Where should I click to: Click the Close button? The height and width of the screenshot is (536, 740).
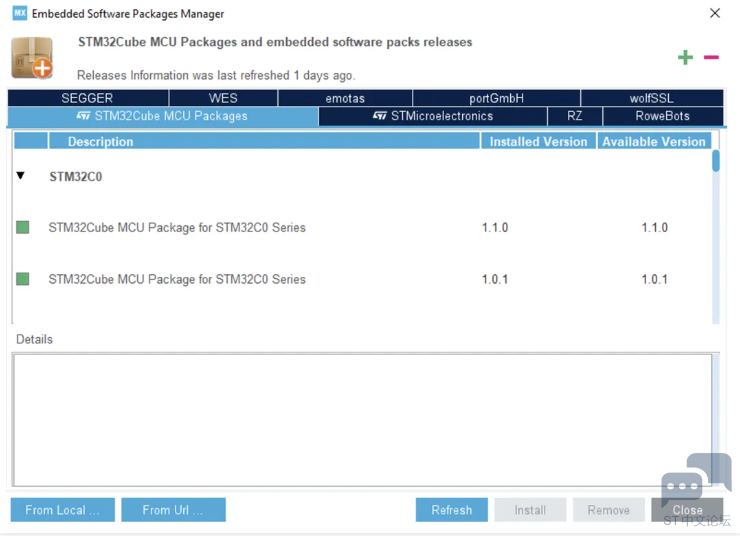687,510
